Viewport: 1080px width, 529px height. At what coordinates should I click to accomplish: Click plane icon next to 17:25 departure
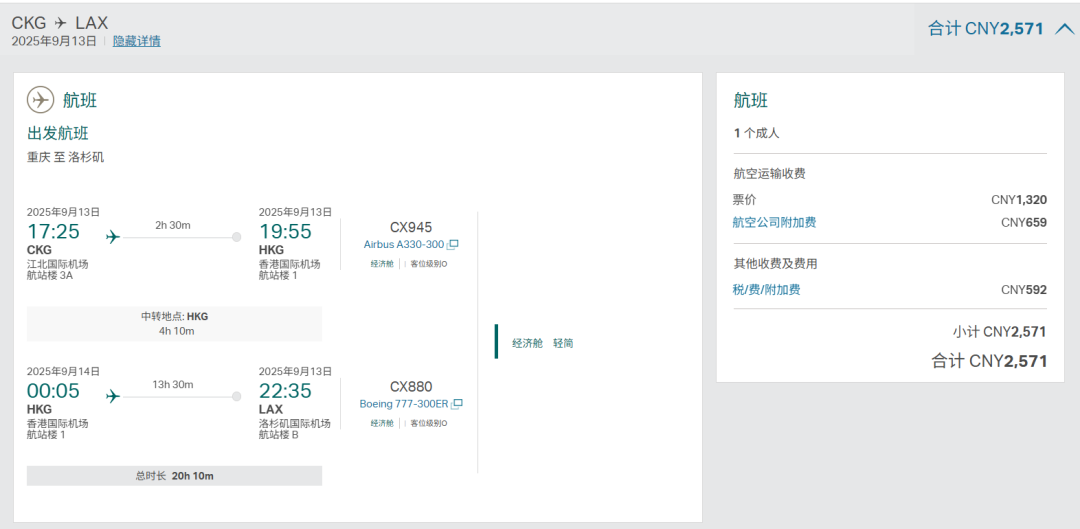112,236
